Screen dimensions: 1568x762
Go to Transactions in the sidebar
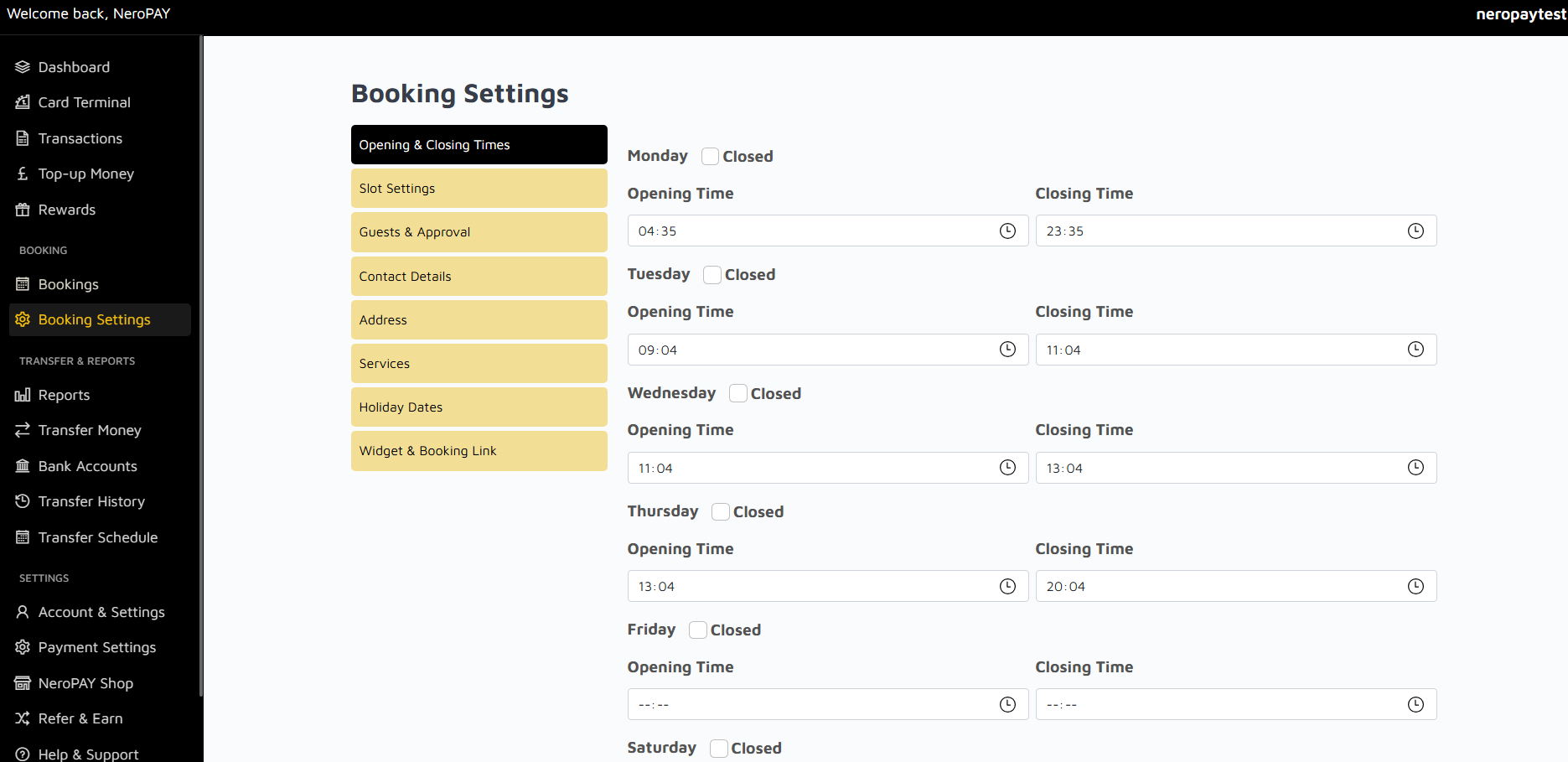[80, 138]
